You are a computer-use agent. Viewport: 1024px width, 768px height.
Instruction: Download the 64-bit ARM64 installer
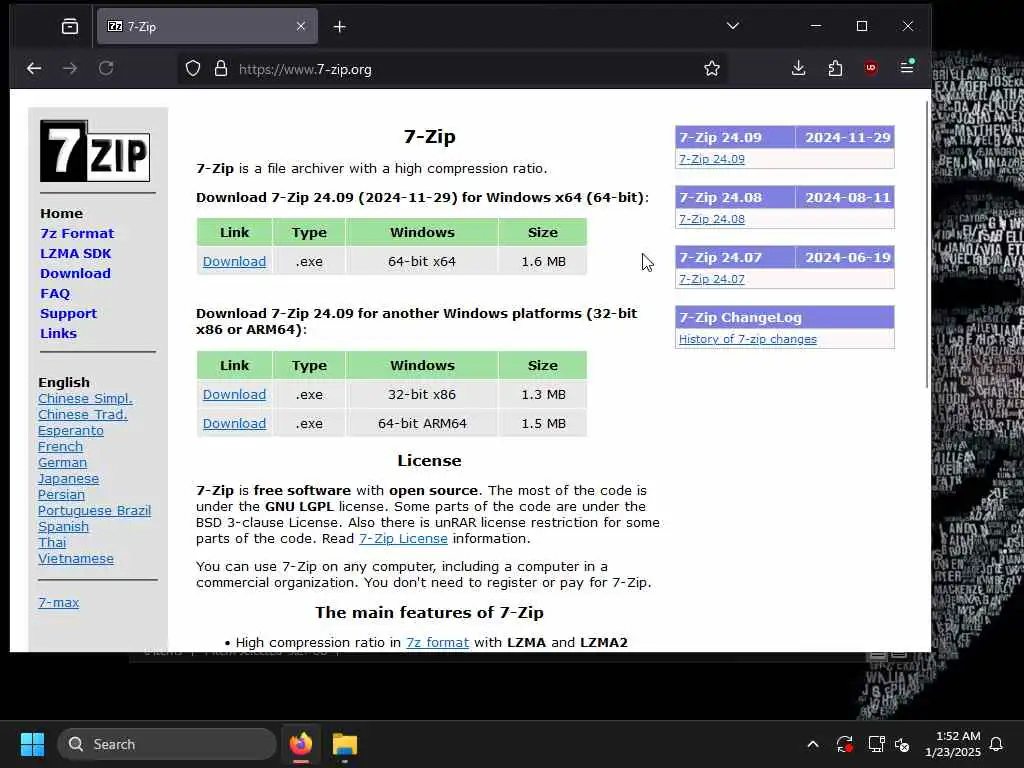tap(234, 423)
